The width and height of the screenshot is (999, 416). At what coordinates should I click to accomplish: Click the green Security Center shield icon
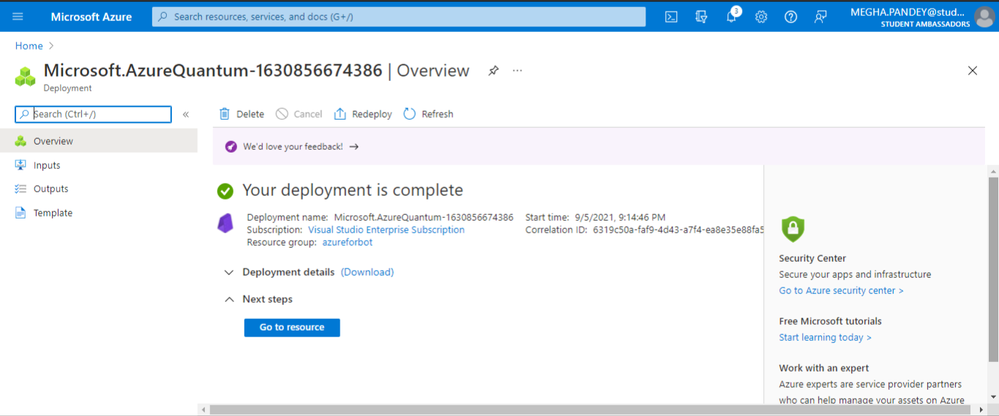tap(793, 229)
